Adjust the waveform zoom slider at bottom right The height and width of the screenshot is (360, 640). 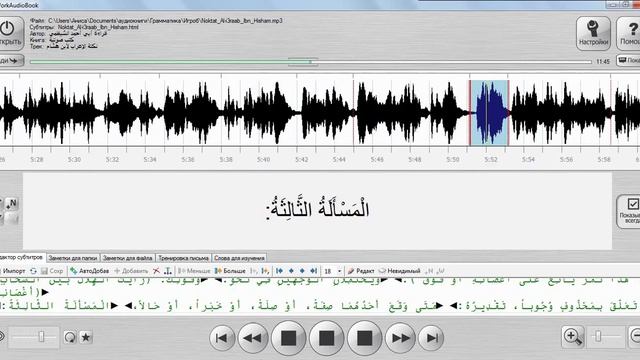[605, 337]
